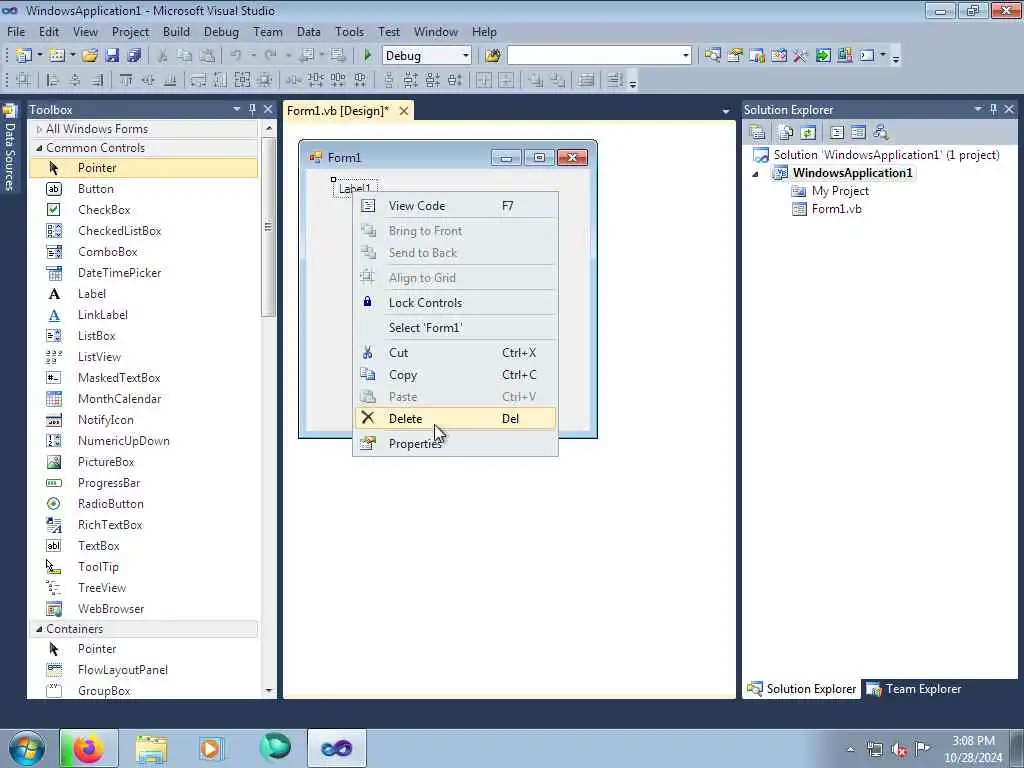Collapse the Common Controls toolbox group
This screenshot has height=768, width=1024.
point(39,148)
